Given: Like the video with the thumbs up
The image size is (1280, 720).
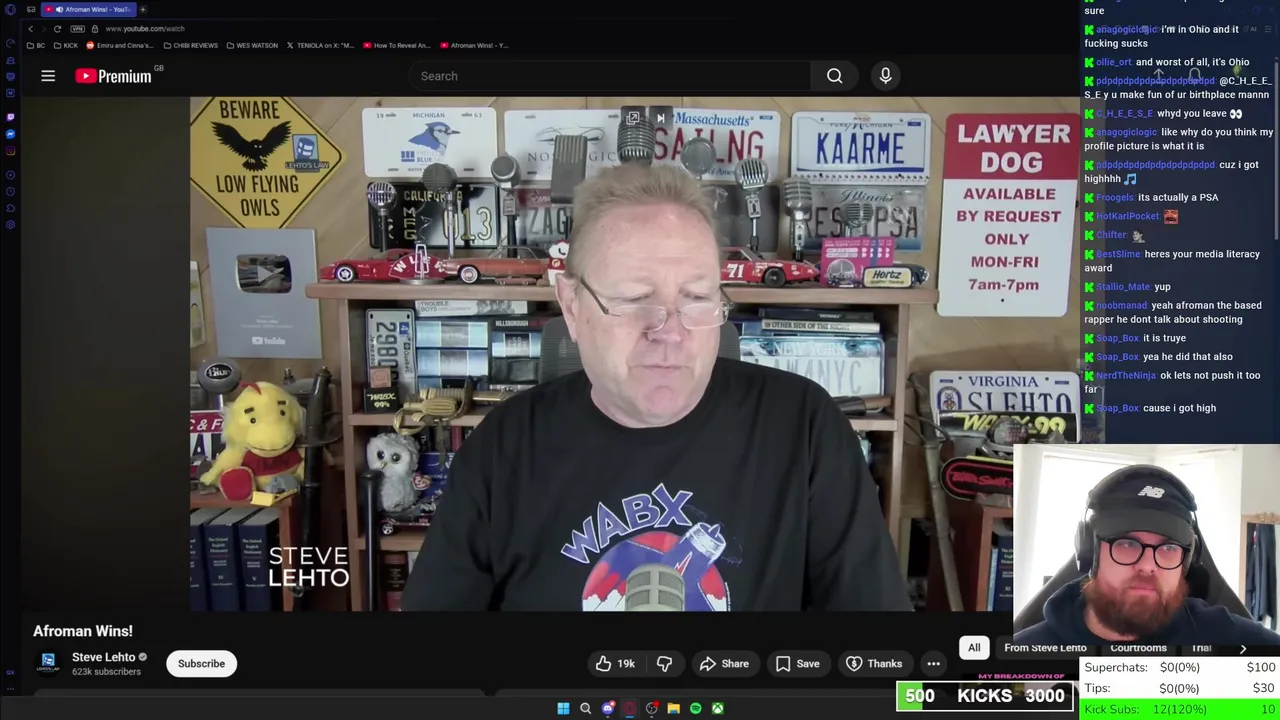Looking at the screenshot, I should [615, 663].
